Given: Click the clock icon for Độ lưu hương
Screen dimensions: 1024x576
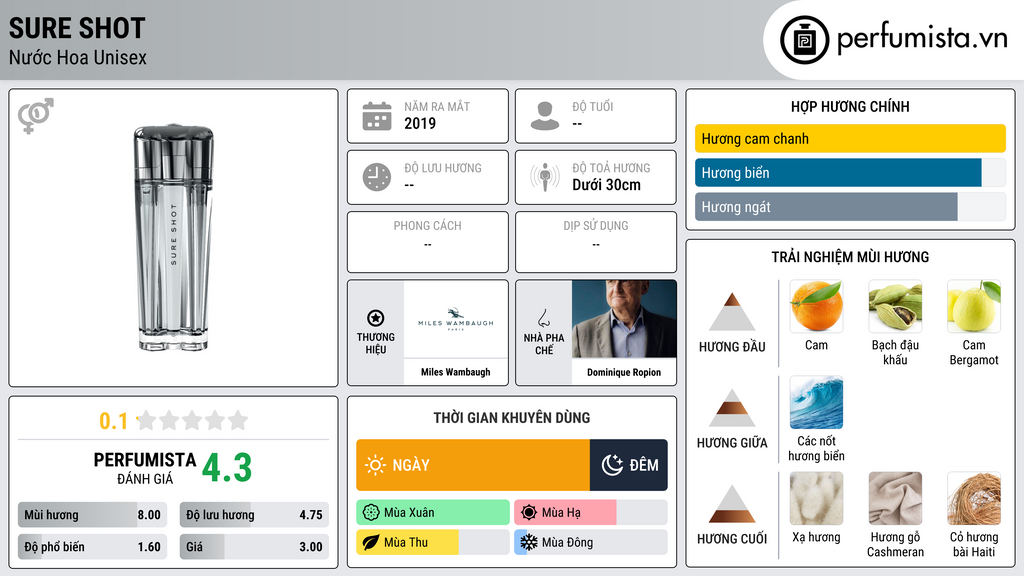Looking at the screenshot, I should (377, 177).
